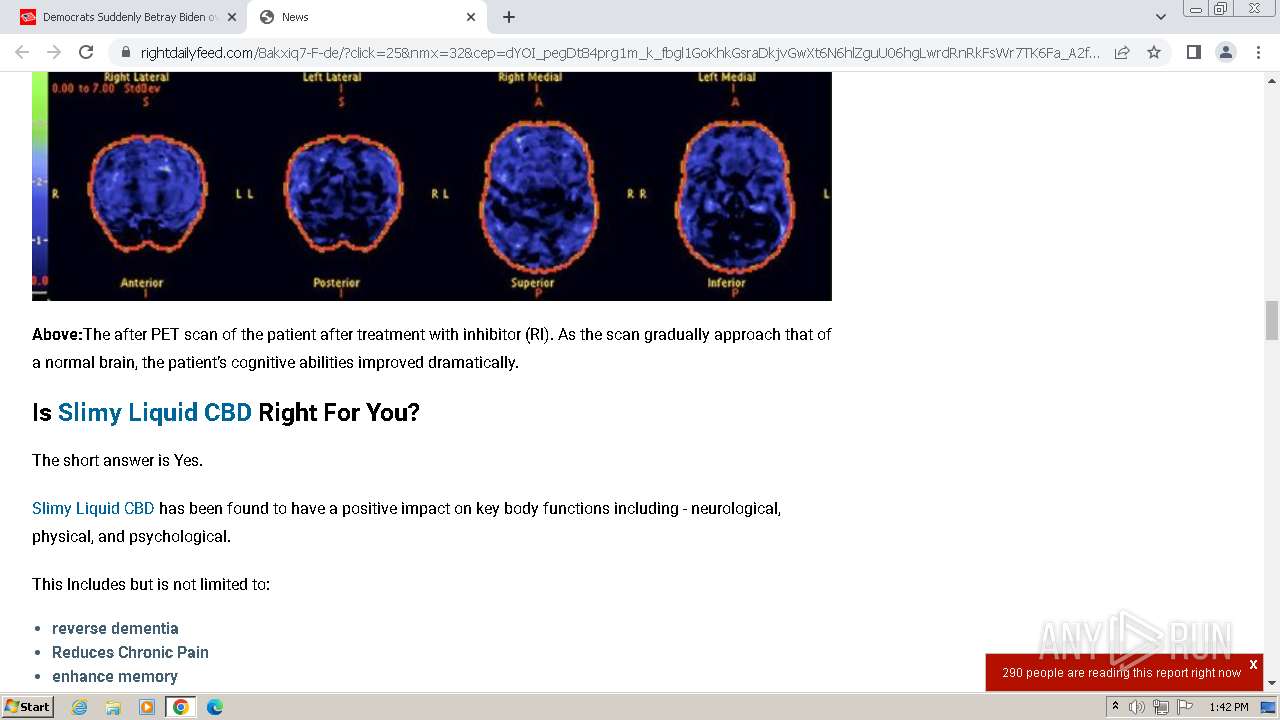Expand the tab search dropdown arrow
Image resolution: width=1280 pixels, height=720 pixels.
pyautogui.click(x=1161, y=17)
